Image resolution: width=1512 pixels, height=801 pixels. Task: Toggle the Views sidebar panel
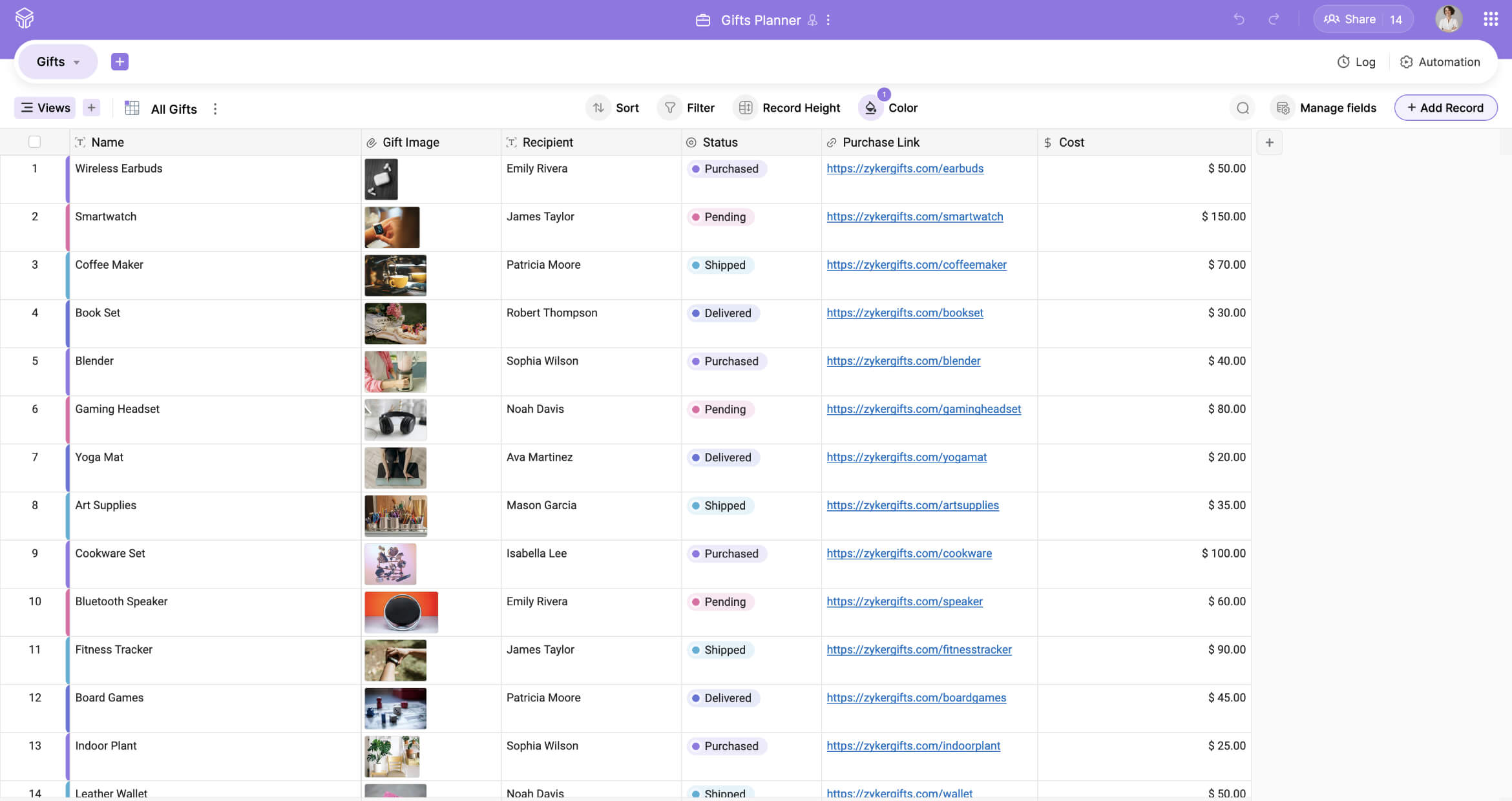45,108
